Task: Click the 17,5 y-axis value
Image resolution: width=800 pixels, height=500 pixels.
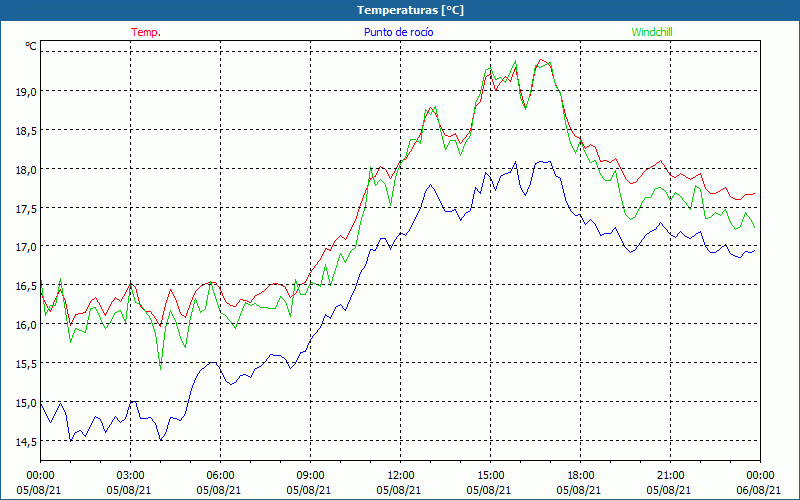Action: pos(26,208)
